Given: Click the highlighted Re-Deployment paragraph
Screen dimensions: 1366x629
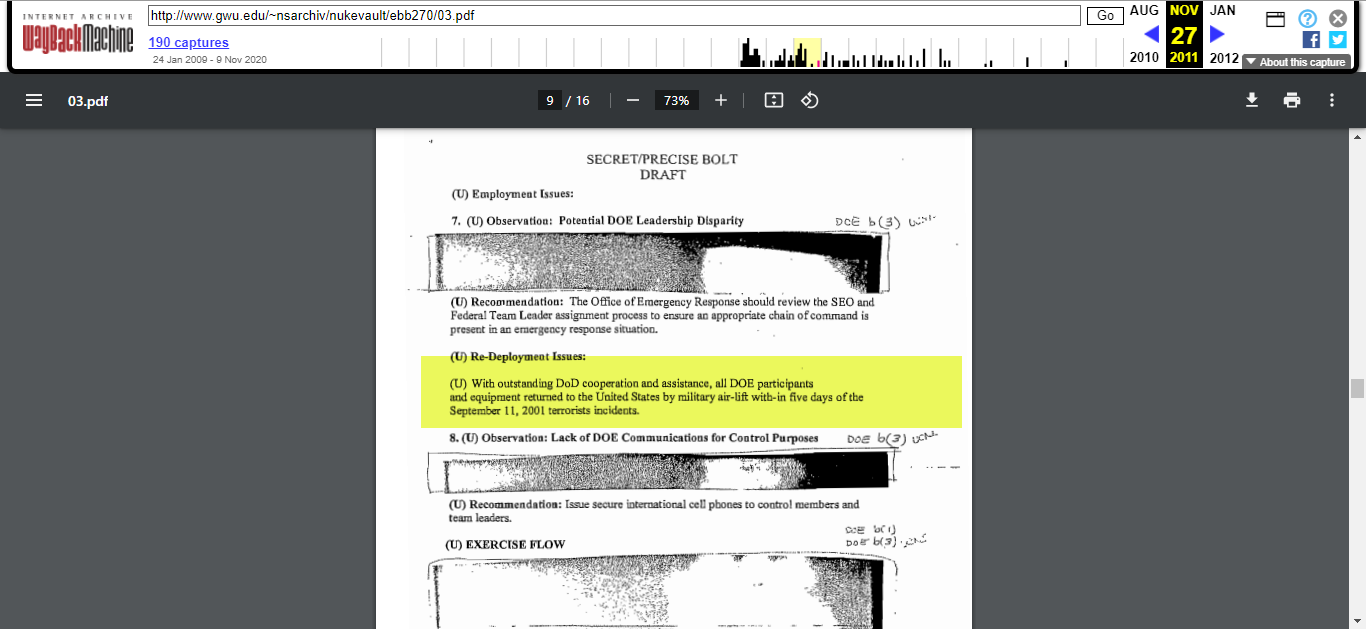Looking at the screenshot, I should [657, 397].
